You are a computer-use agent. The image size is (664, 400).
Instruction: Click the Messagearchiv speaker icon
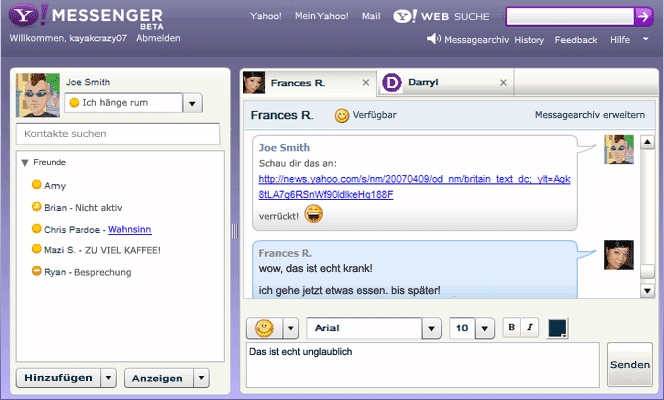click(434, 39)
